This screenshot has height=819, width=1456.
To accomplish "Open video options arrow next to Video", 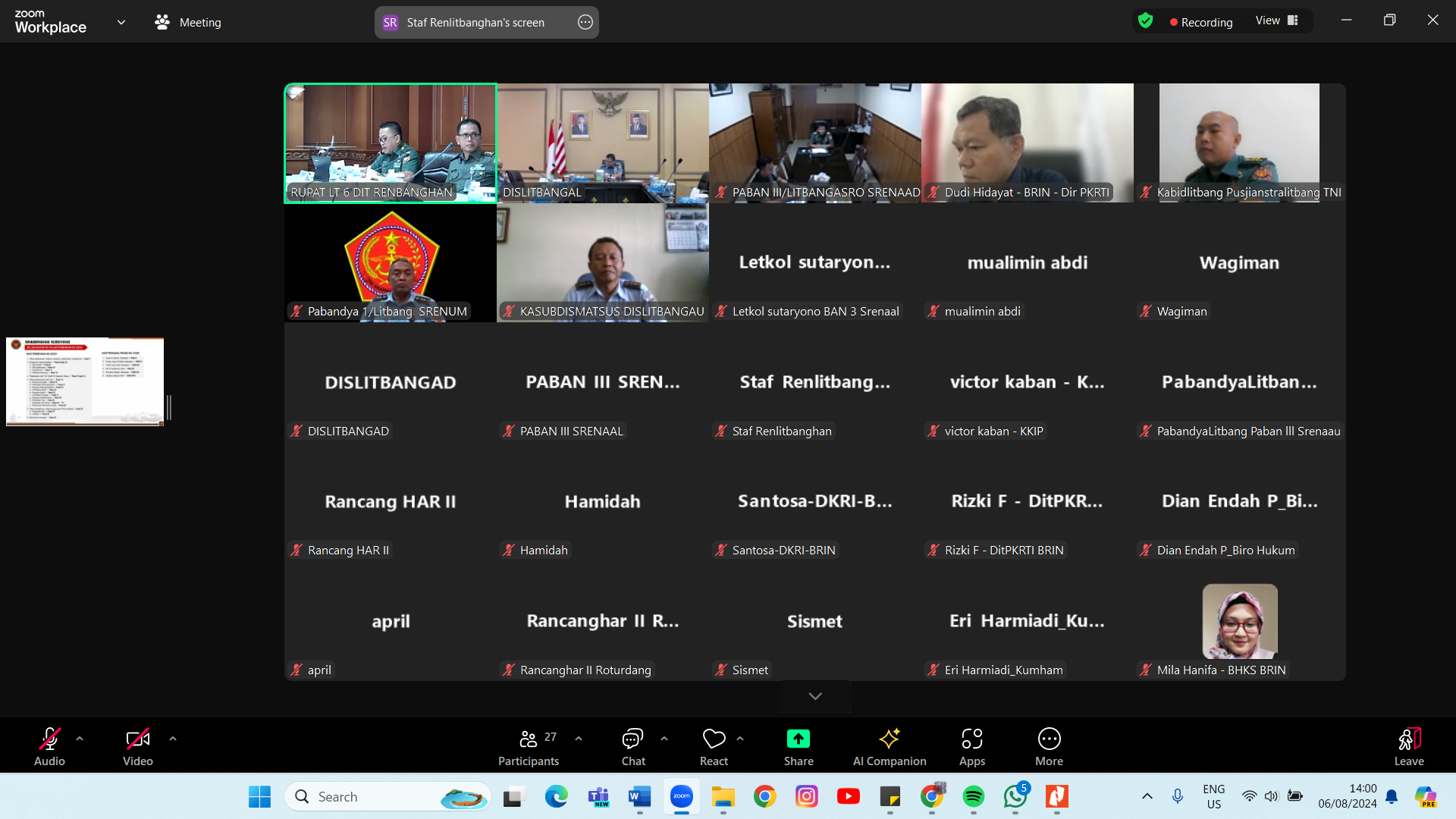I will click(173, 739).
